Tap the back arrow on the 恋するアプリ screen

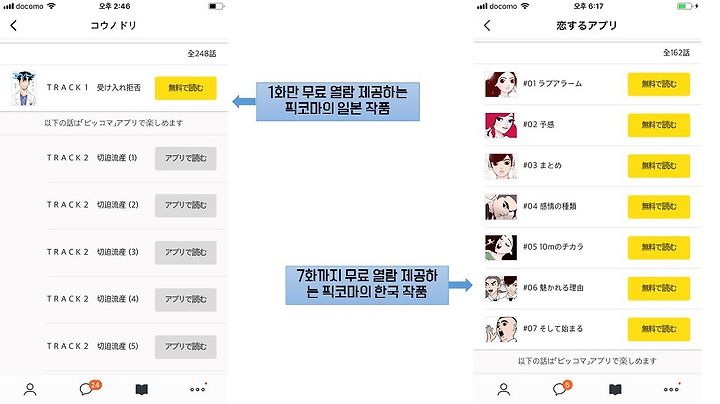click(x=487, y=26)
